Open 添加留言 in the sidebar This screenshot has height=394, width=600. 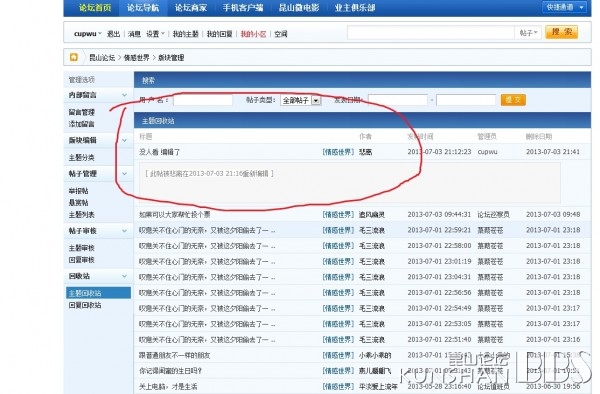coord(82,124)
